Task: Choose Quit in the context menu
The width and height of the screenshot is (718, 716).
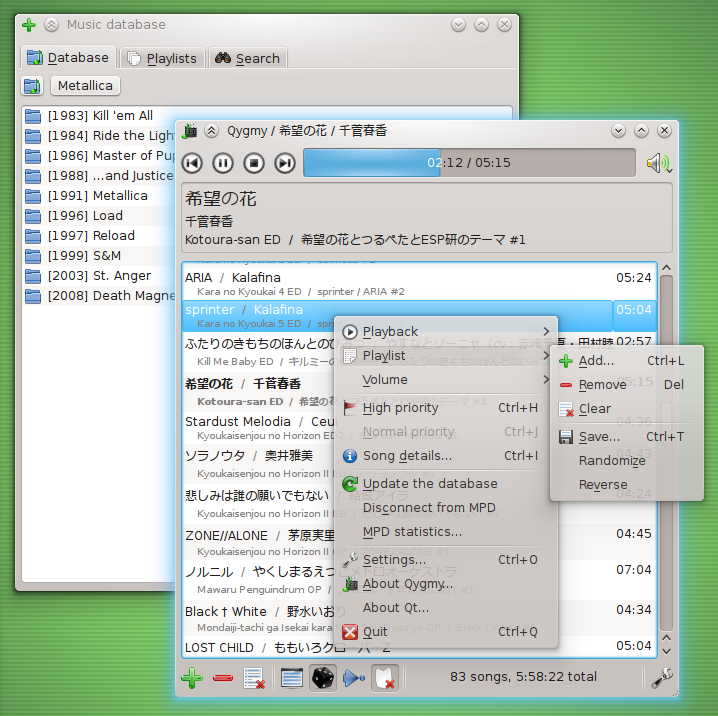Action: pos(446,632)
